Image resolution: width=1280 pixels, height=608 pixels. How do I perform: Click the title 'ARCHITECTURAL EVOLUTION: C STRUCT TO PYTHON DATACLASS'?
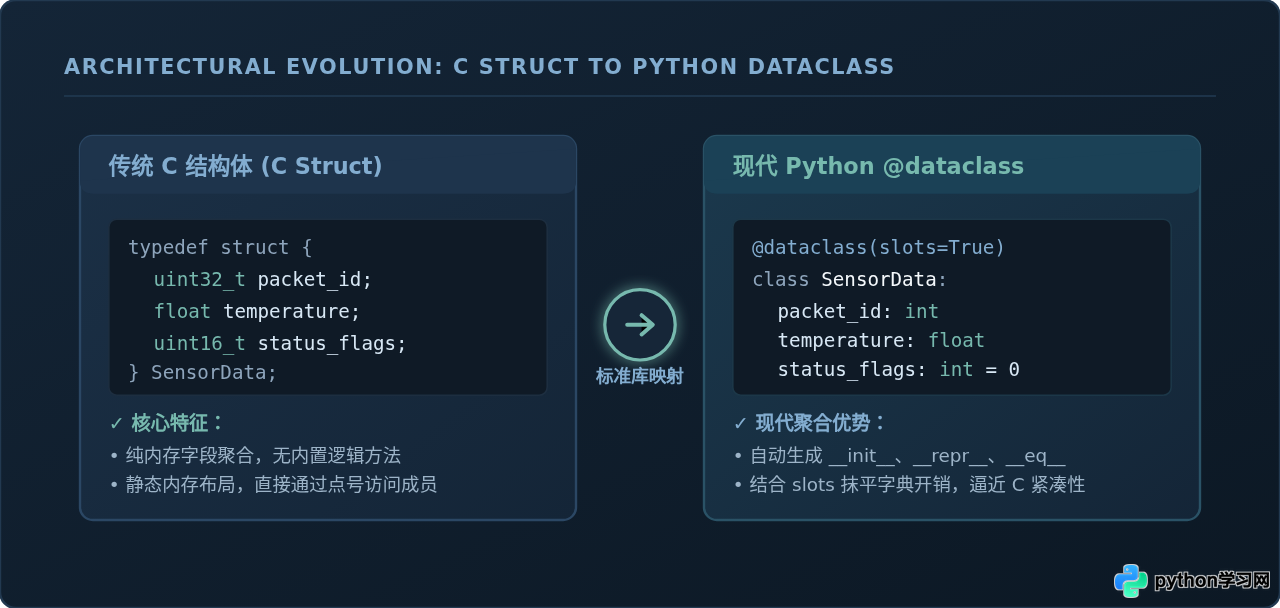click(x=479, y=67)
